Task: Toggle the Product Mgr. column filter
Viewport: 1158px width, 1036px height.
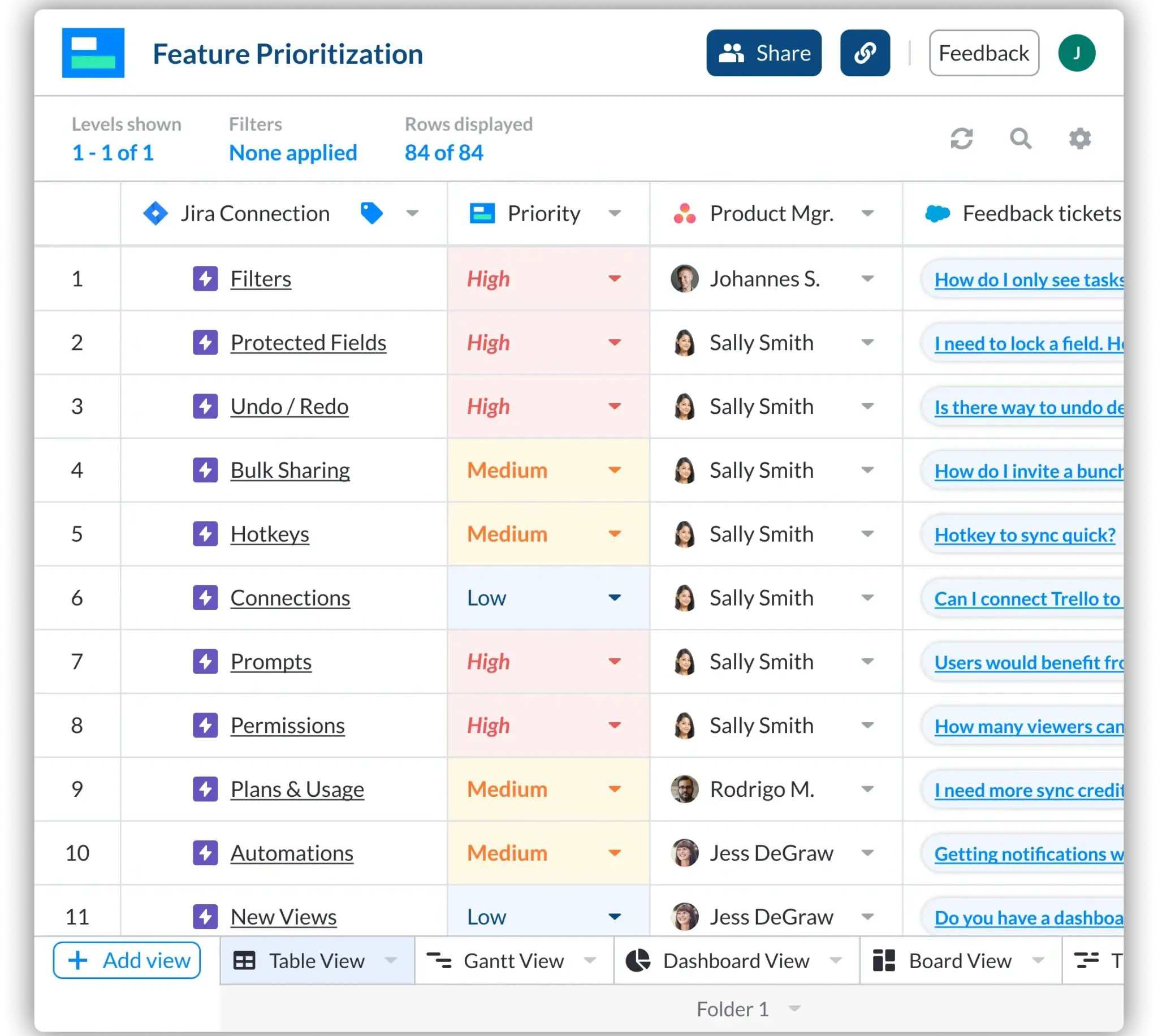Action: pyautogui.click(x=870, y=214)
